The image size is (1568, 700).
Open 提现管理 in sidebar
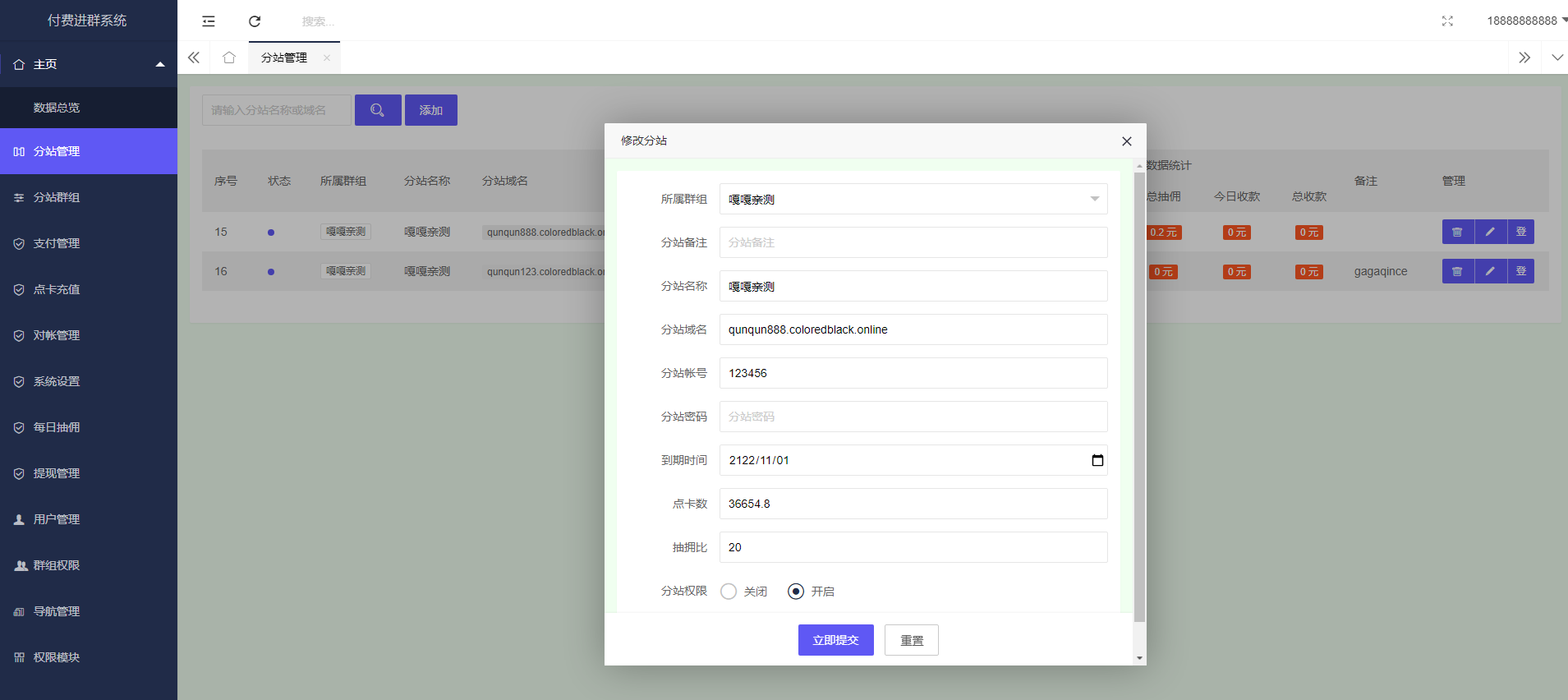pos(89,473)
